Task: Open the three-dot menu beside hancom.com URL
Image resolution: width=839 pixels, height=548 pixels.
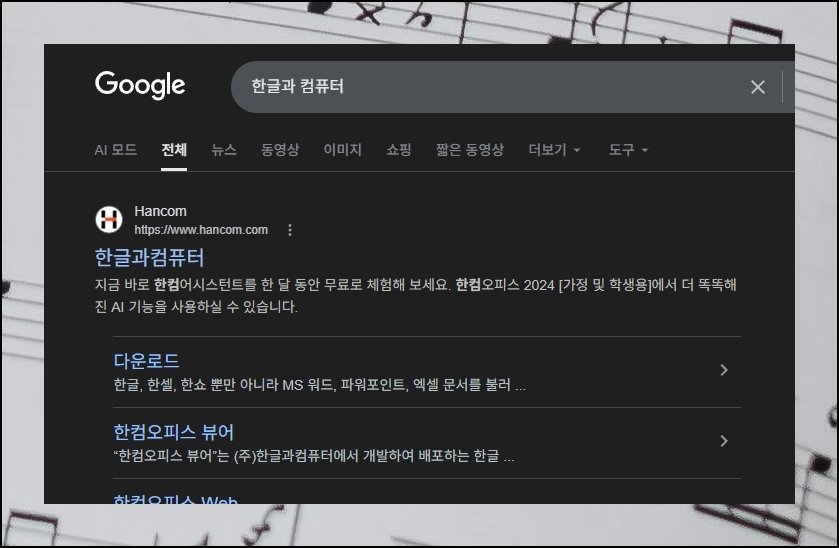Action: pyautogui.click(x=289, y=230)
